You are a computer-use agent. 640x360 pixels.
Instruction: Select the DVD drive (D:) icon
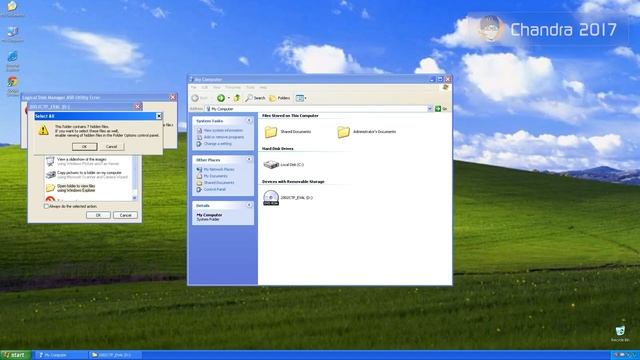coord(271,198)
